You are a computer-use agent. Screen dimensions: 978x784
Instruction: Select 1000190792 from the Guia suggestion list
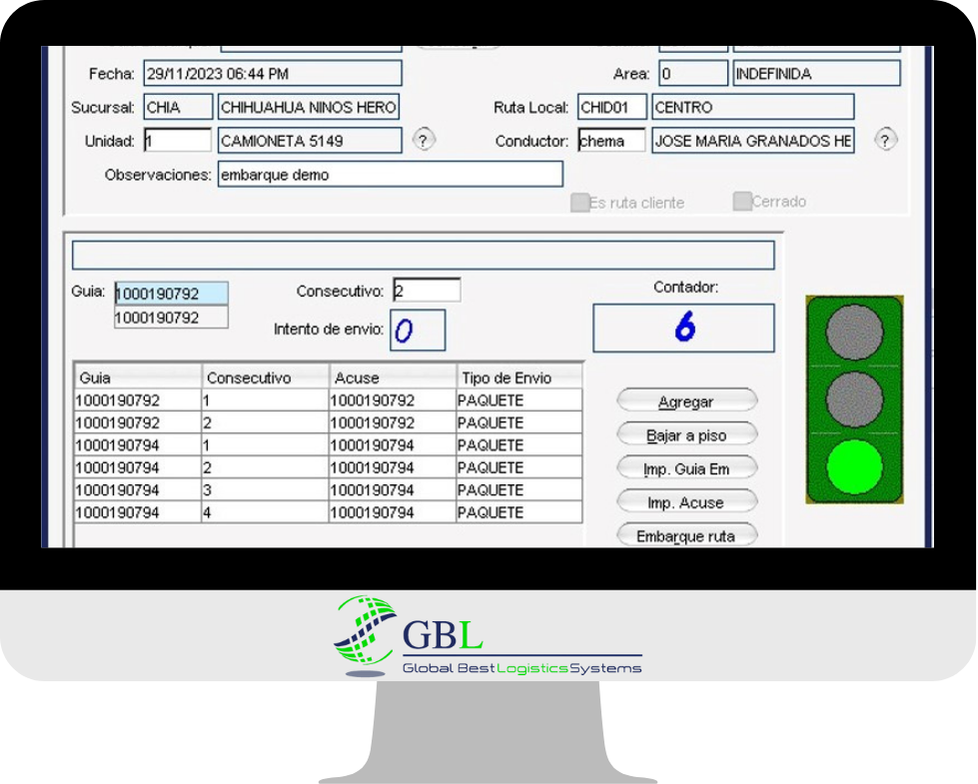click(170, 316)
